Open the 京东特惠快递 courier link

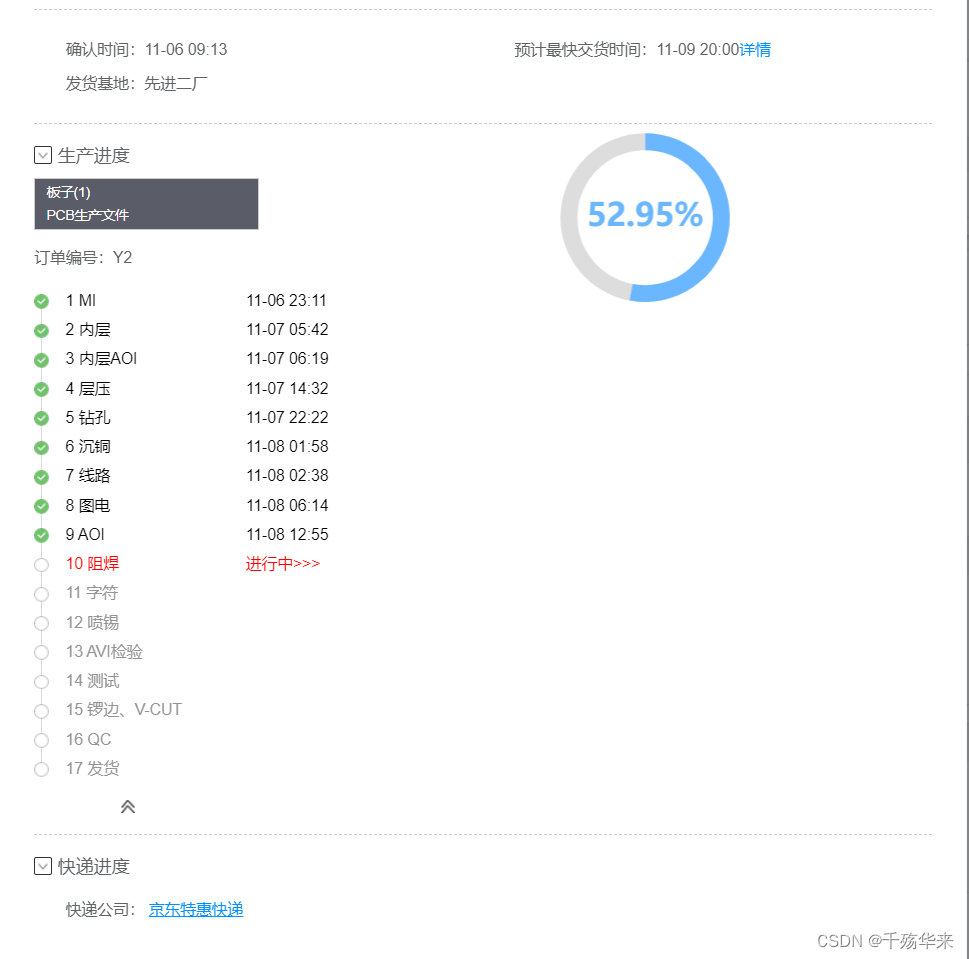click(x=196, y=909)
